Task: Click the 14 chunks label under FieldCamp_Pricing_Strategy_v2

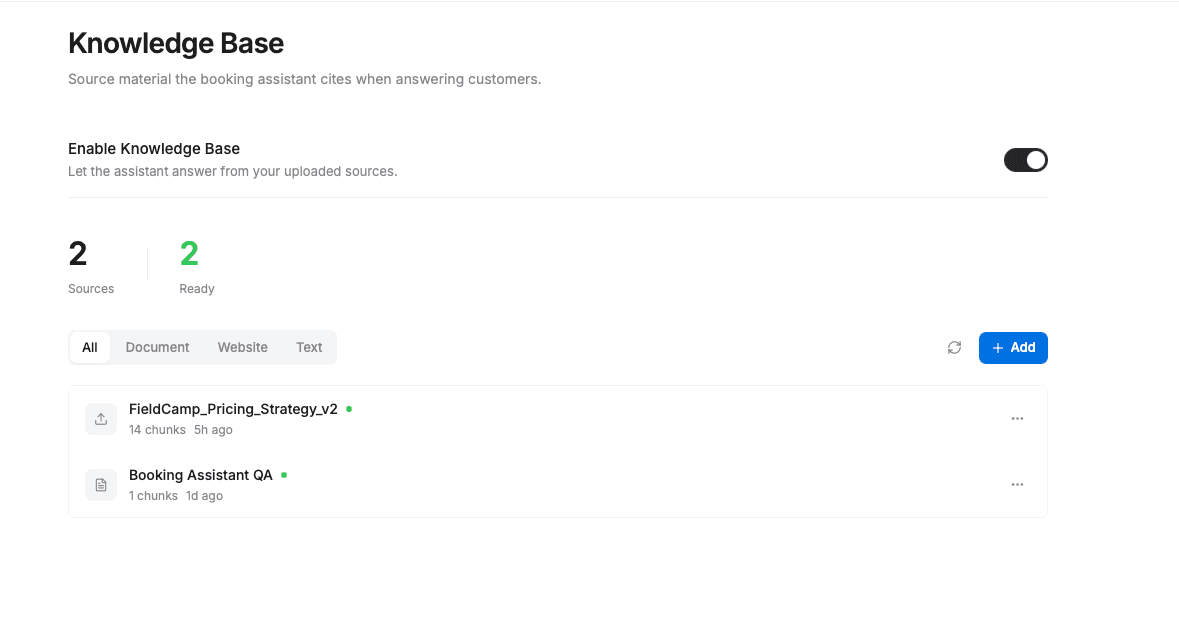Action: 157,429
